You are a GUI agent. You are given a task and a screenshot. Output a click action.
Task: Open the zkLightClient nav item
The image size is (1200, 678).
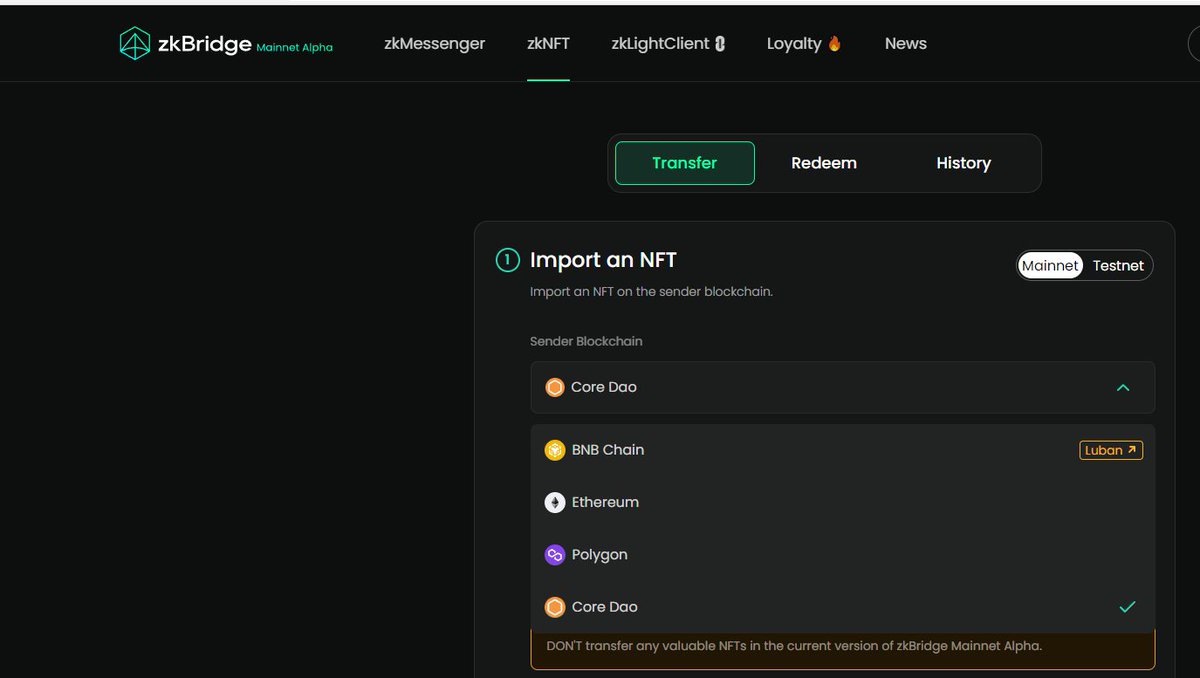pyautogui.click(x=668, y=43)
